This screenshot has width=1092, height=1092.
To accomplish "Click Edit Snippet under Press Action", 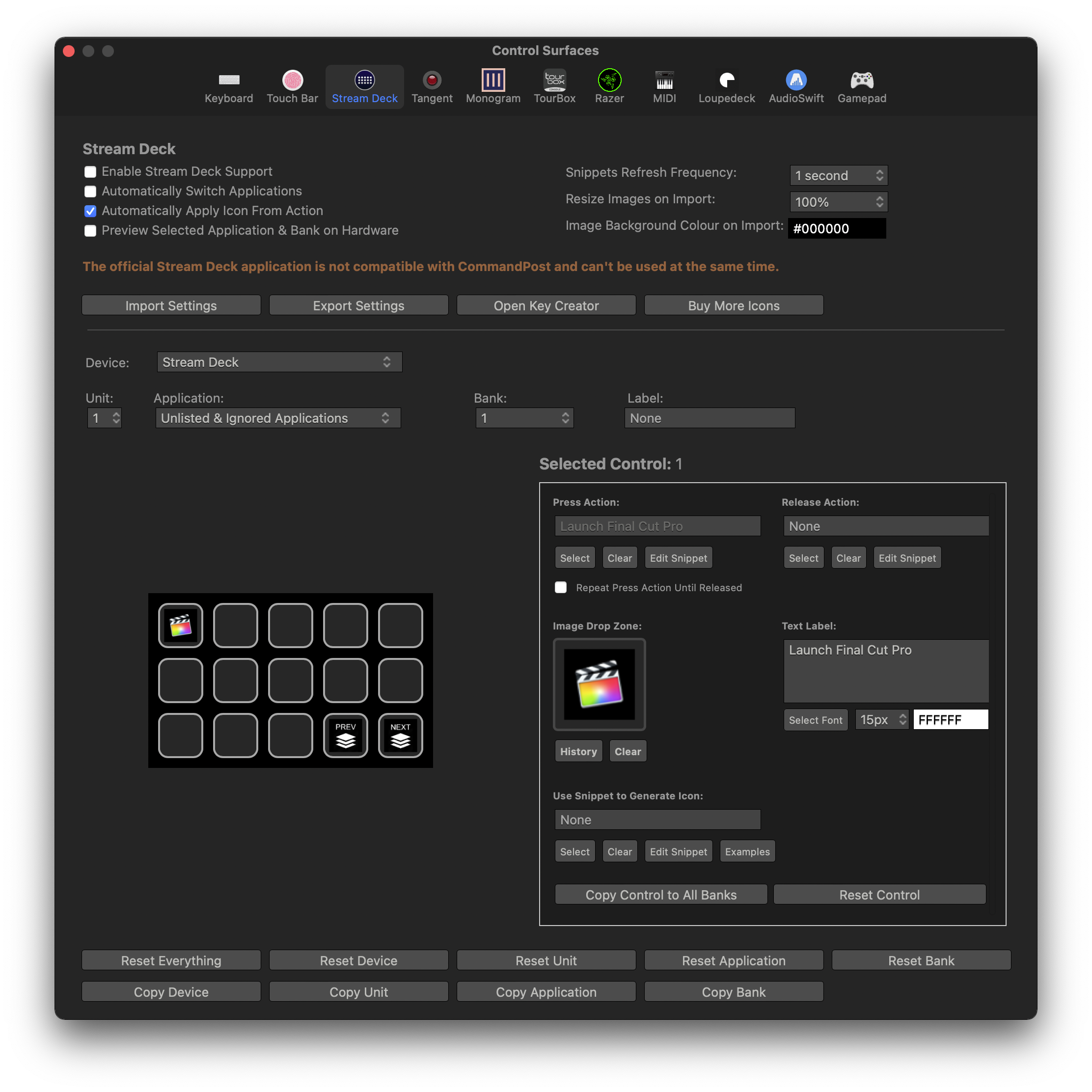I will (678, 558).
